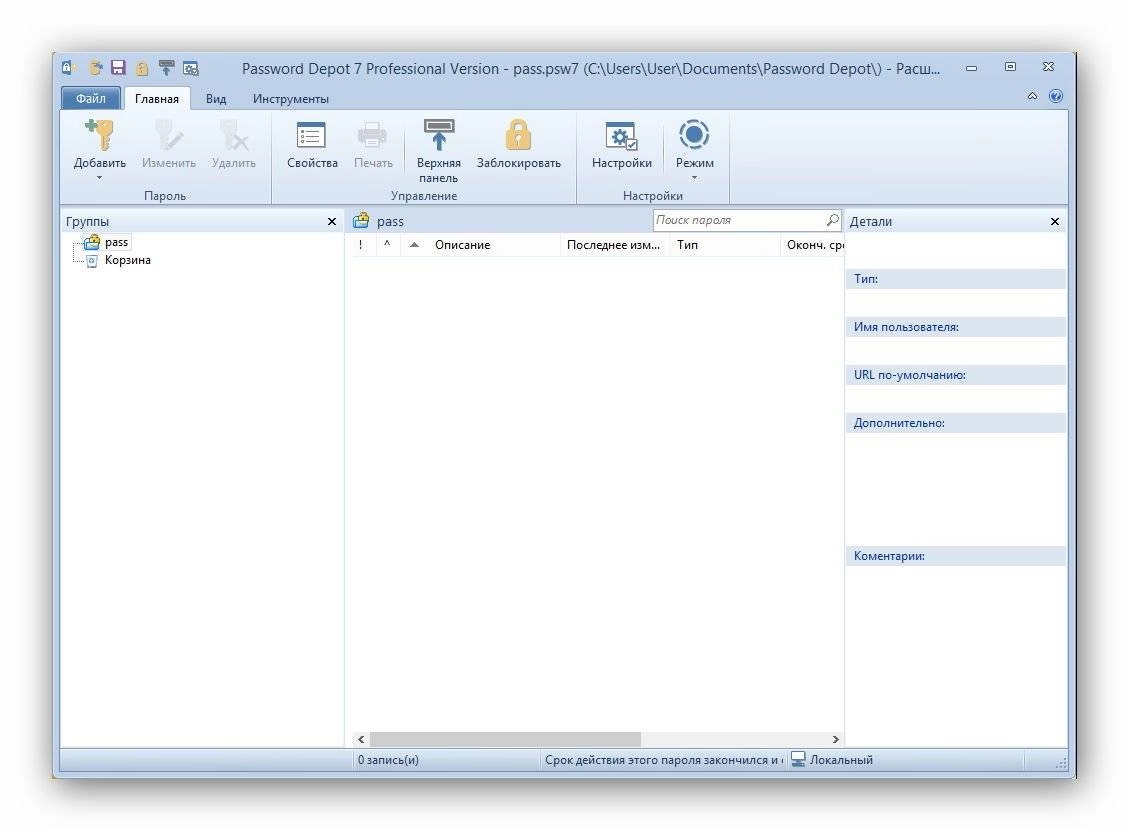The image size is (1129, 831).
Task: Open Настройки in the ribbon
Action: [622, 145]
